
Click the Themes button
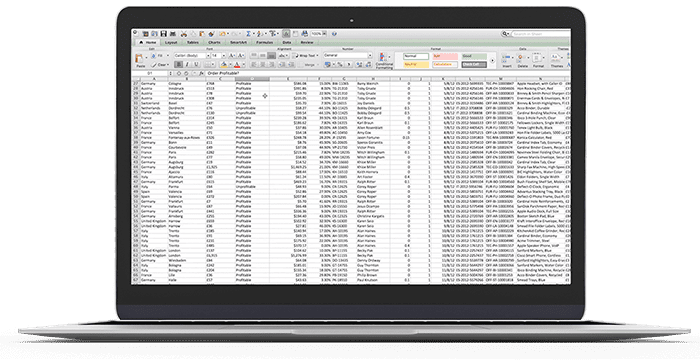click(x=557, y=60)
